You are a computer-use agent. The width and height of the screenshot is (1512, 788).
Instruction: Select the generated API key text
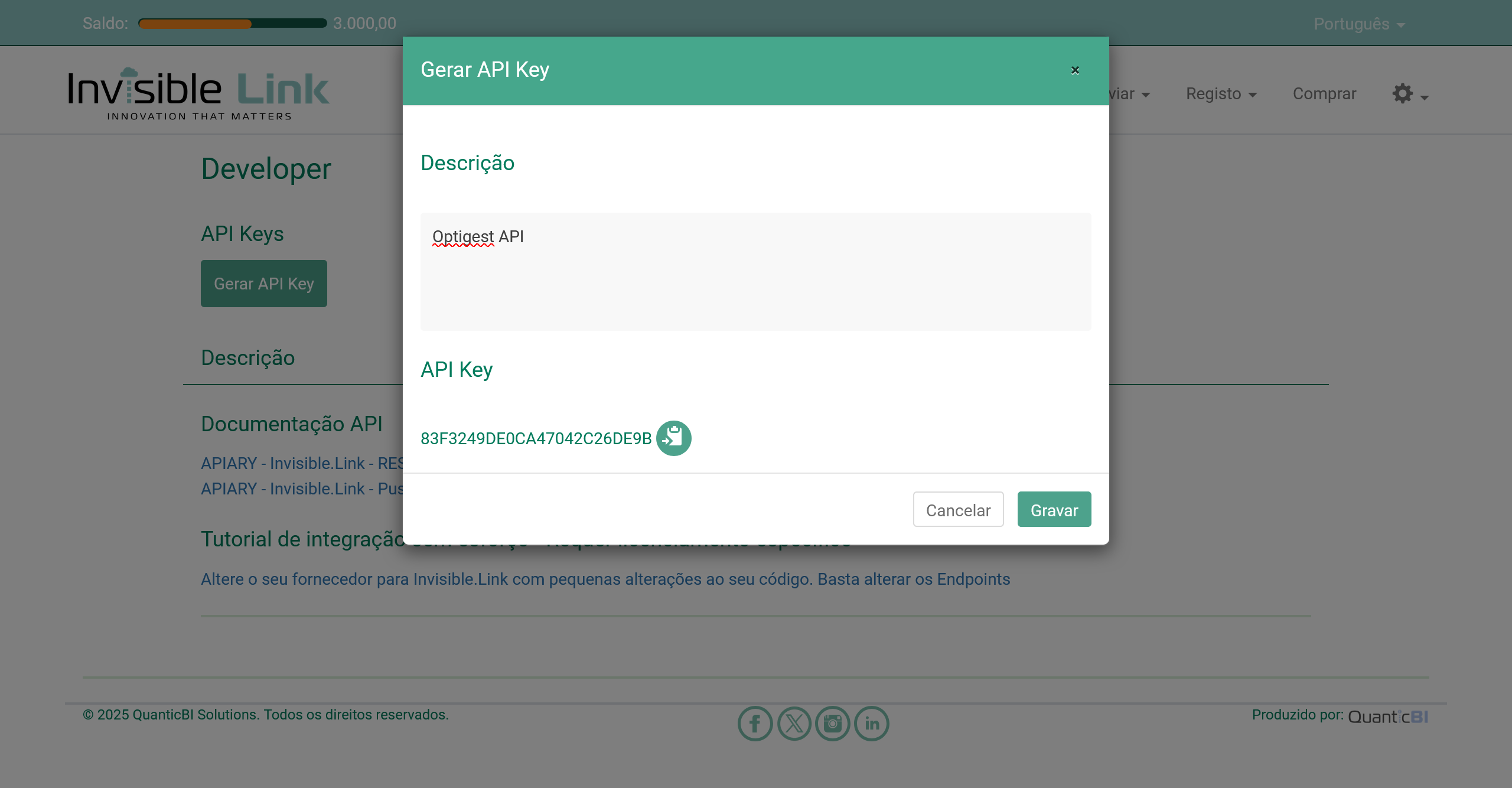click(536, 438)
